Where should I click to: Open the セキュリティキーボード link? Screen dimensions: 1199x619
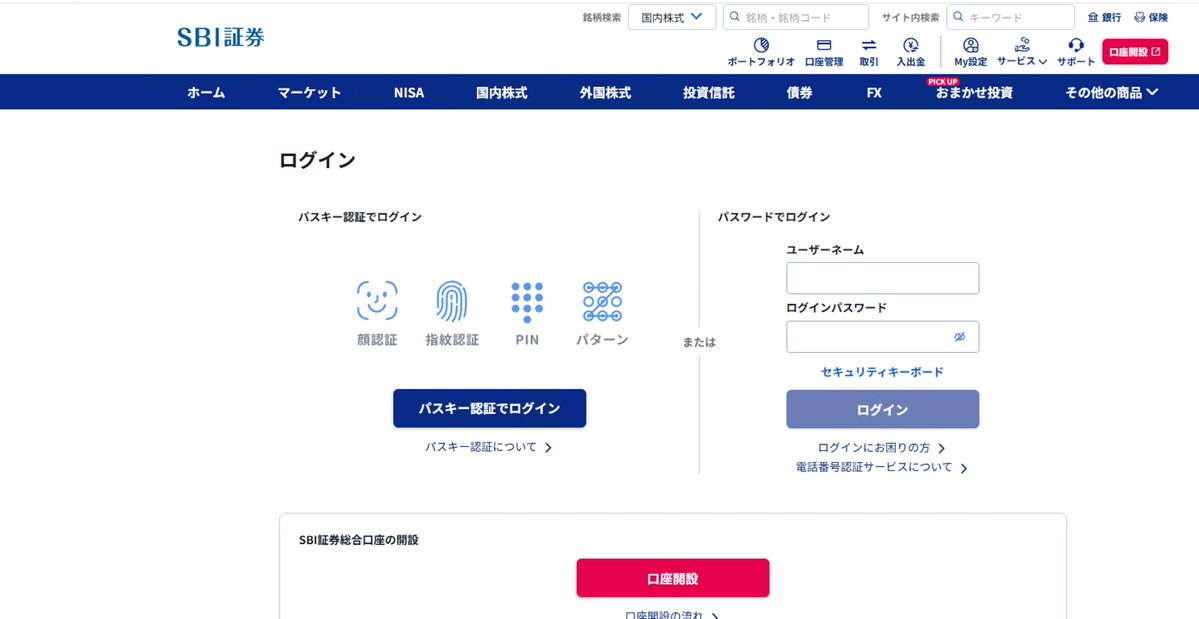[882, 371]
